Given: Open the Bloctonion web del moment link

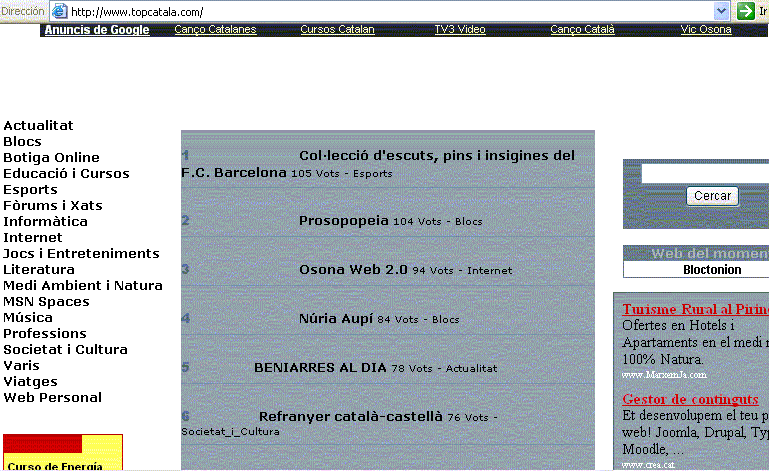Looking at the screenshot, I should 712,270.
